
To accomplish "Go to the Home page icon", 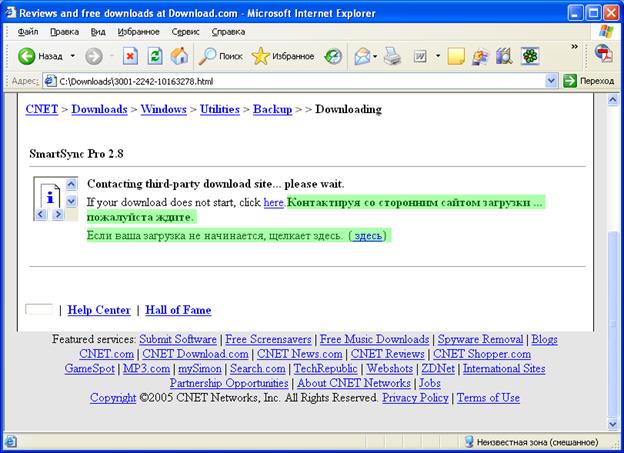I will 179,57.
